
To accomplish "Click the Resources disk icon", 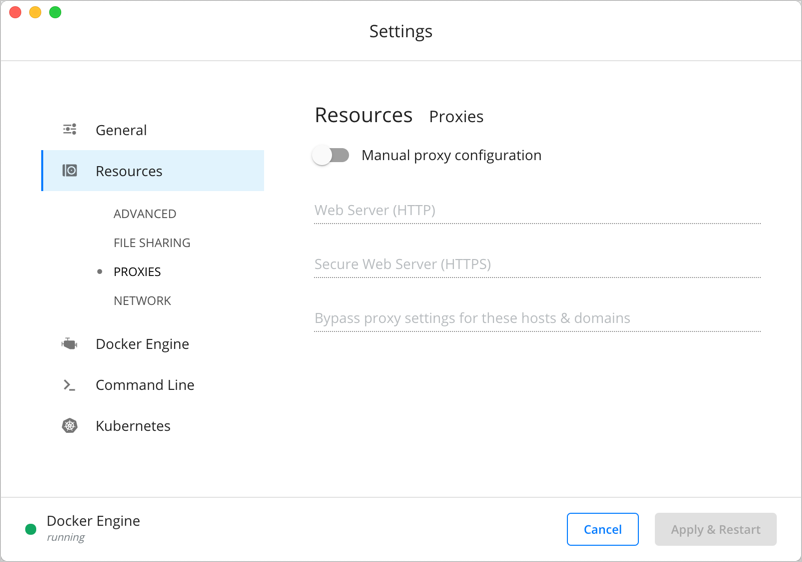I will point(70,171).
